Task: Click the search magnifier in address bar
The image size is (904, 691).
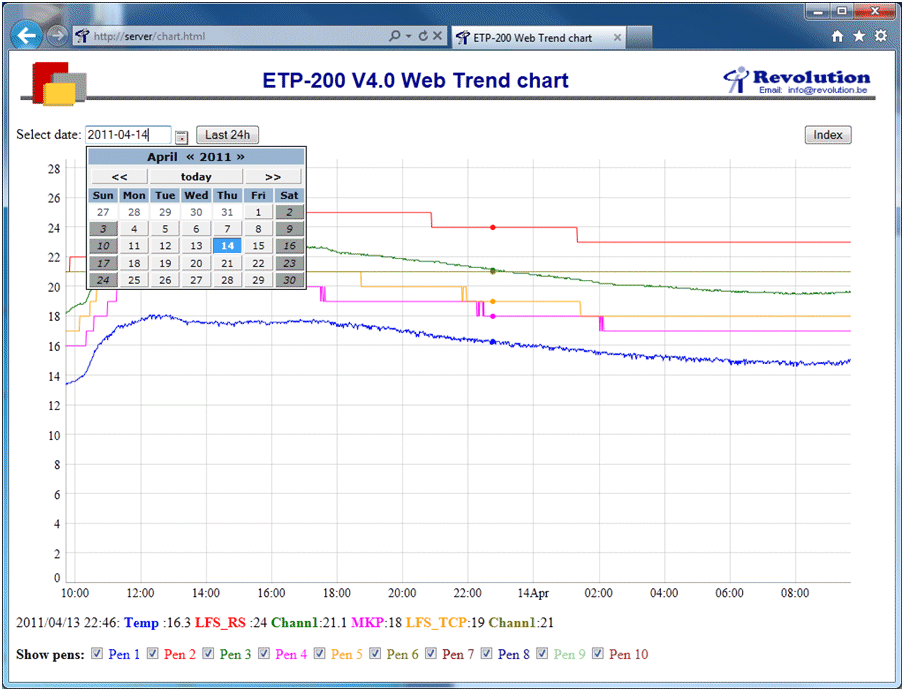Action: tap(395, 36)
